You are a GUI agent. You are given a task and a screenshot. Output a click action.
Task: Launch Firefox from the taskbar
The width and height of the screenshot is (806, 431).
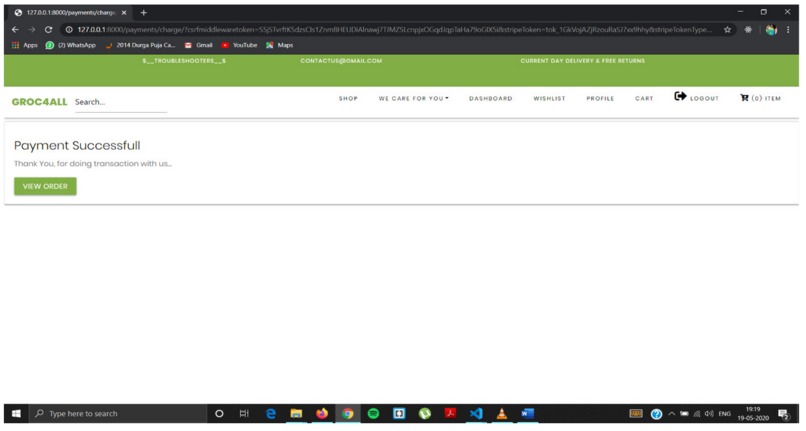pos(322,414)
